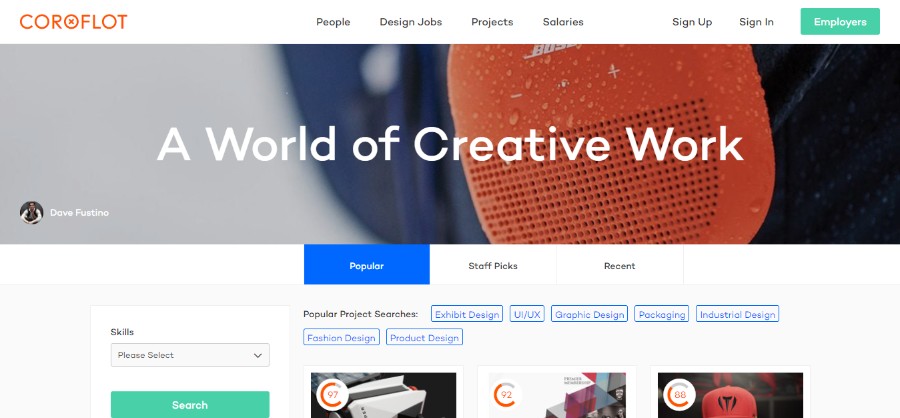Switch to the Staff Picks tab
Viewport: 900px width, 418px height.
[493, 265]
